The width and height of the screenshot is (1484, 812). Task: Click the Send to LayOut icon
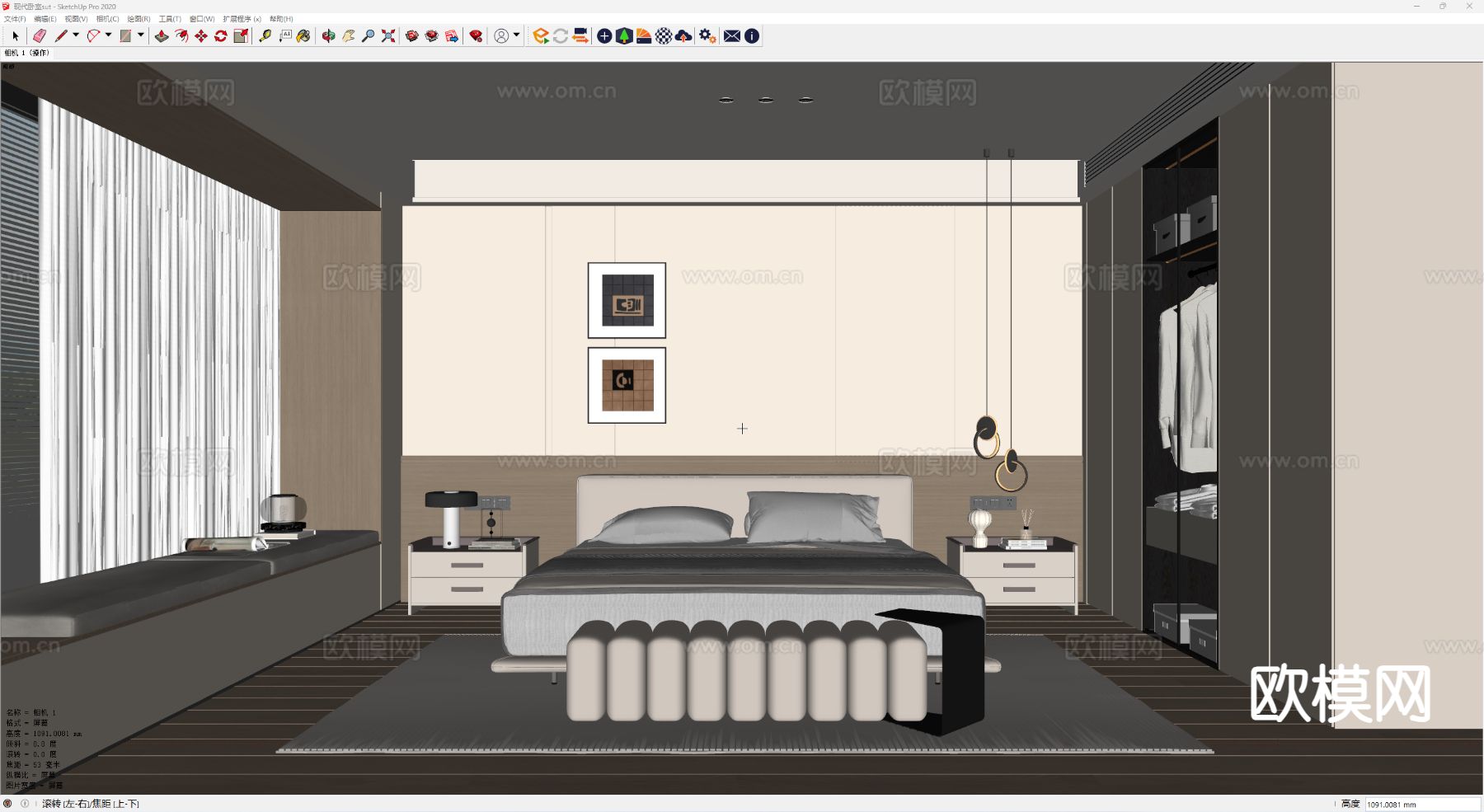point(452,35)
